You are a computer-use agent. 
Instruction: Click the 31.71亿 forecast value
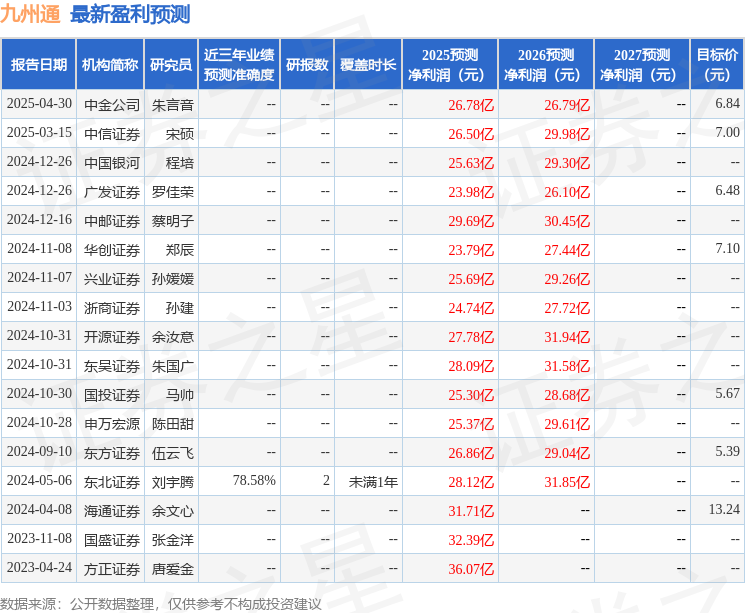tap(471, 511)
